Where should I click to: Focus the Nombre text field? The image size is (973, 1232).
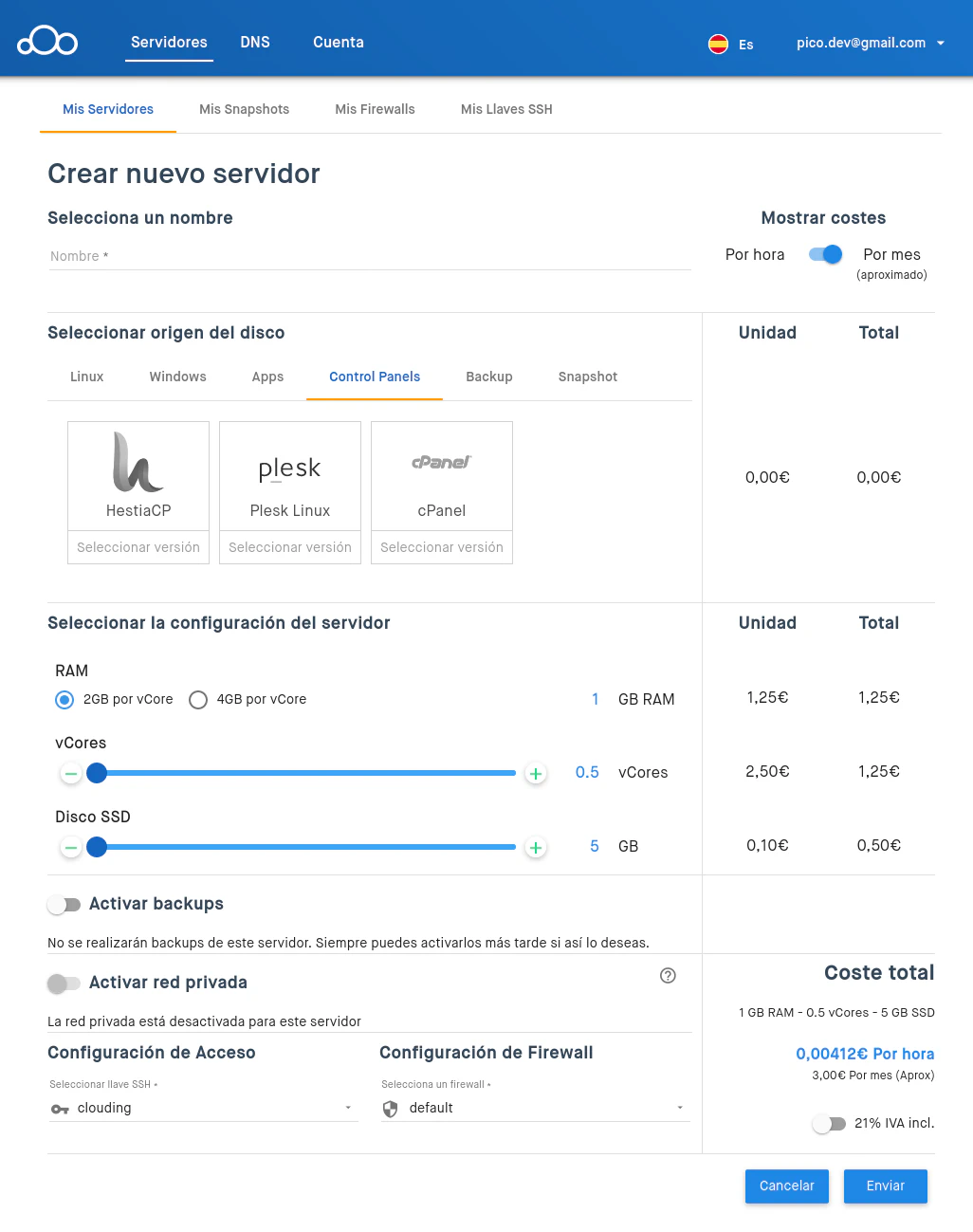[370, 256]
